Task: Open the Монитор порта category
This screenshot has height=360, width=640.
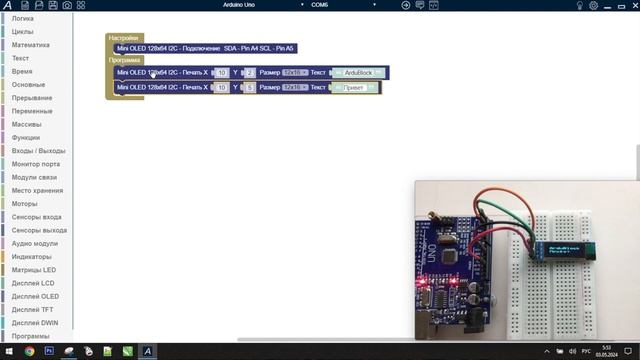Action: click(x=36, y=164)
